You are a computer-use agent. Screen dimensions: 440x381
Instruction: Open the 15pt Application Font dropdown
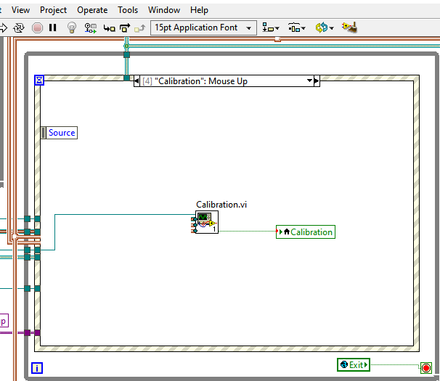pos(204,28)
